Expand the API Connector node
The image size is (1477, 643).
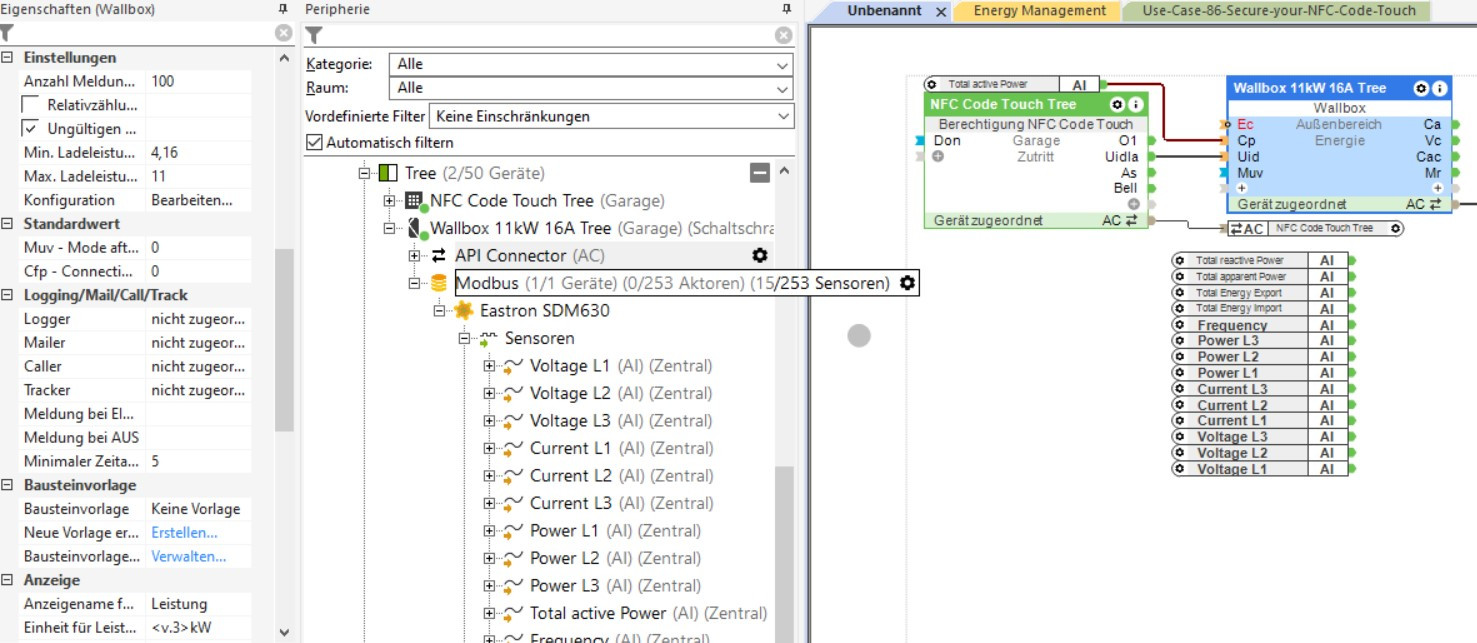(414, 256)
